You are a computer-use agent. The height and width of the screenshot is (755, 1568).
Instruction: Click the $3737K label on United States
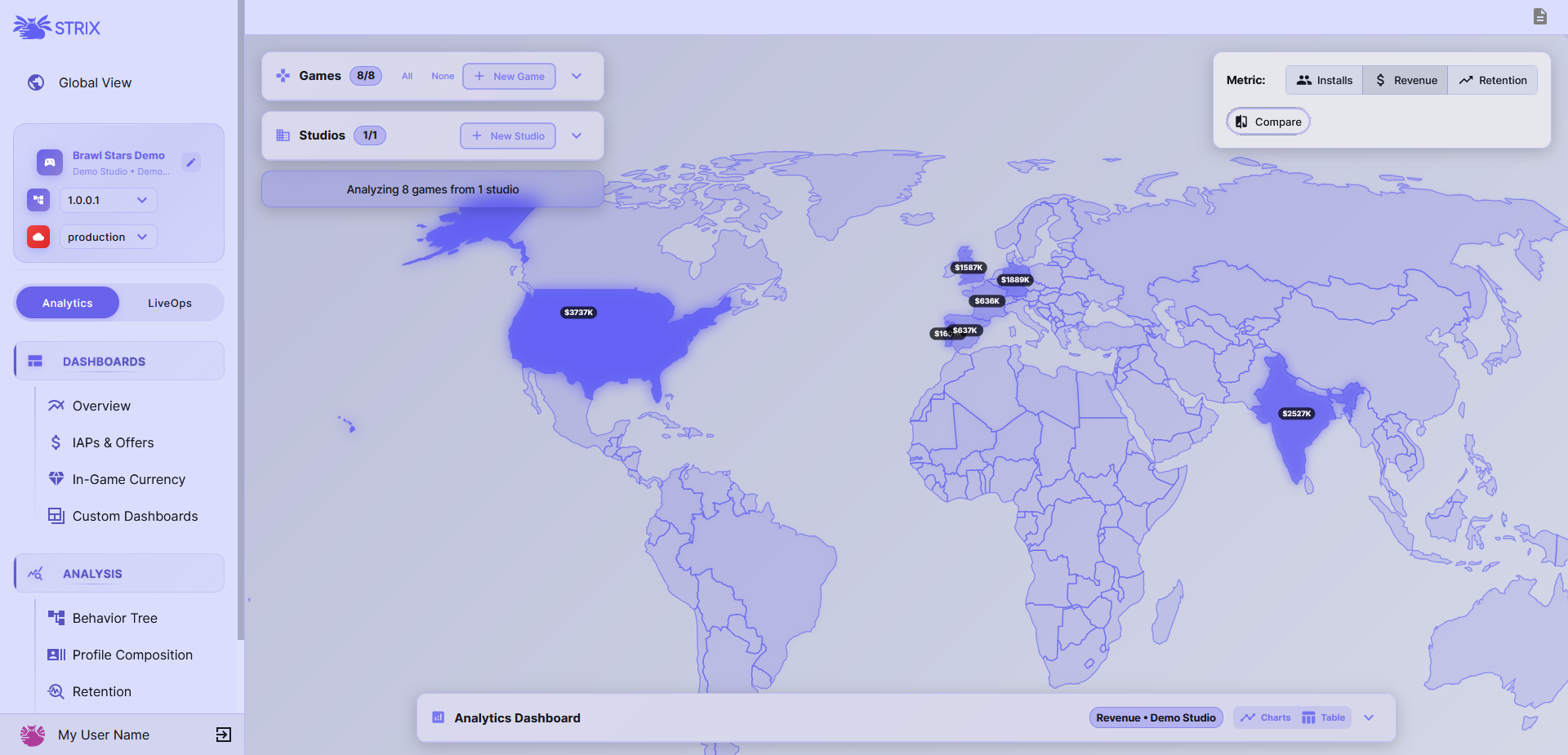pyautogui.click(x=579, y=313)
